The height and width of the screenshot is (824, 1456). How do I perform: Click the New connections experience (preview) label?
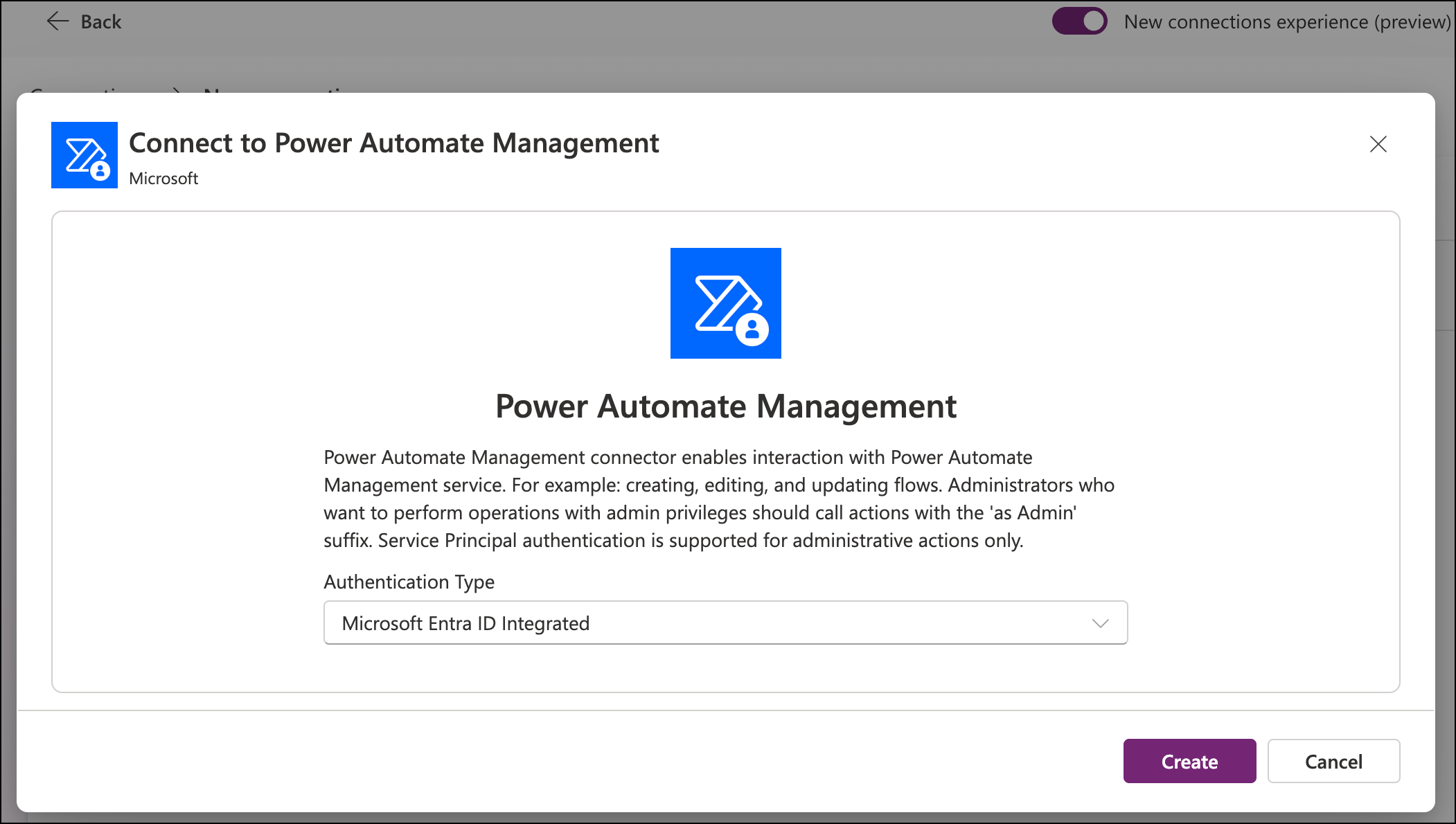pyautogui.click(x=1287, y=22)
